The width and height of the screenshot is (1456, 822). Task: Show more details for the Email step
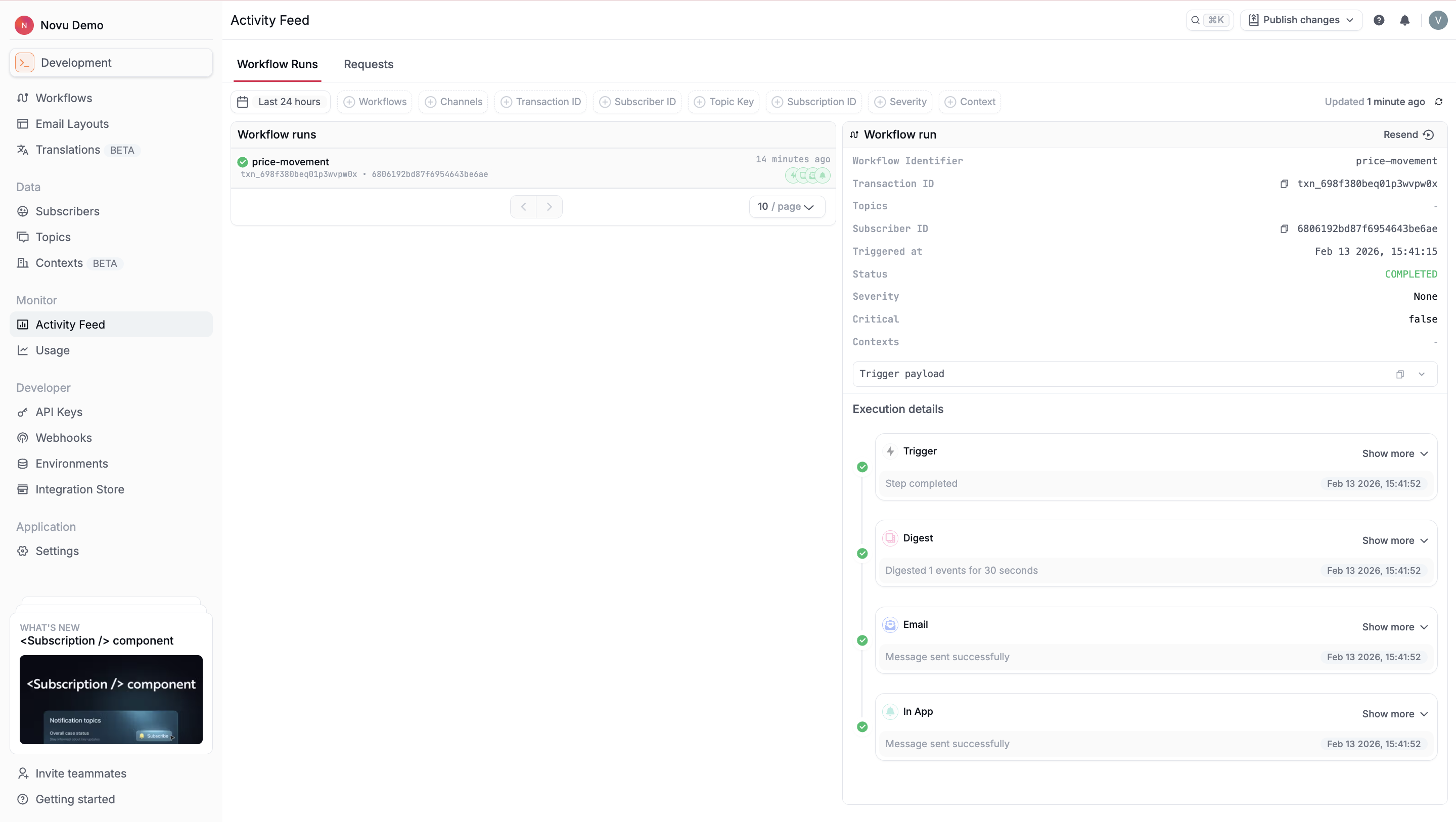click(1394, 627)
